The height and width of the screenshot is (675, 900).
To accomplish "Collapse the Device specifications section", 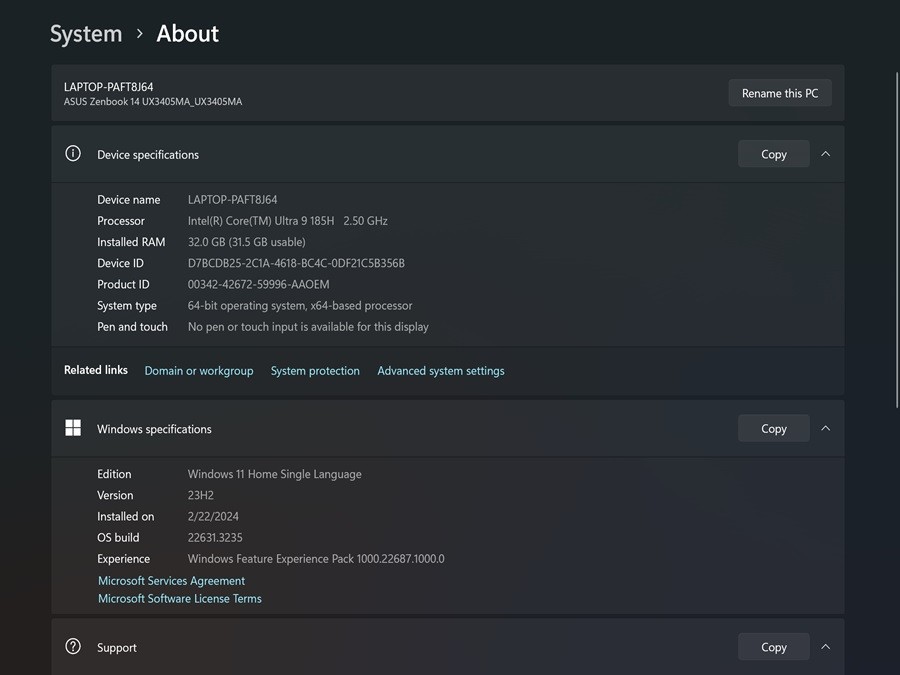I will point(825,154).
